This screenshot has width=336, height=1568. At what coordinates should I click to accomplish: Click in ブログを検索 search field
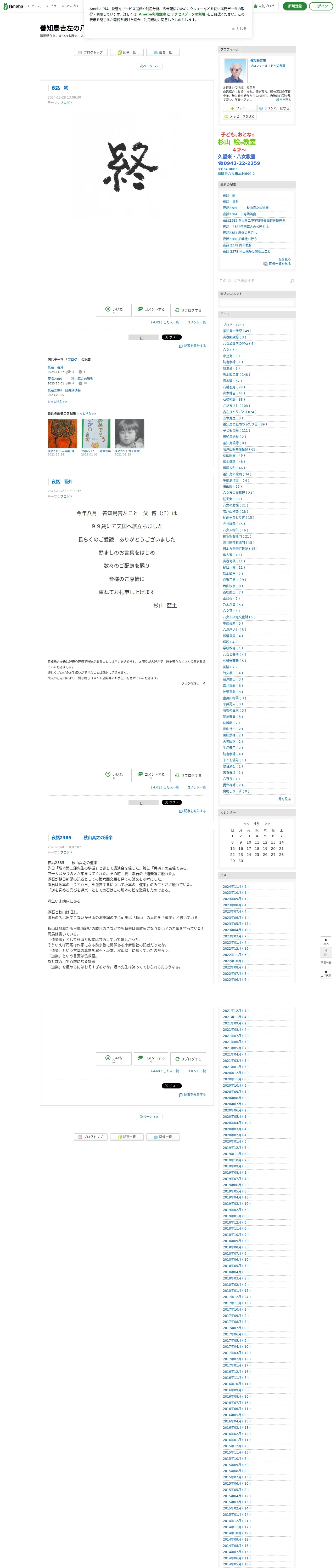(x=253, y=281)
